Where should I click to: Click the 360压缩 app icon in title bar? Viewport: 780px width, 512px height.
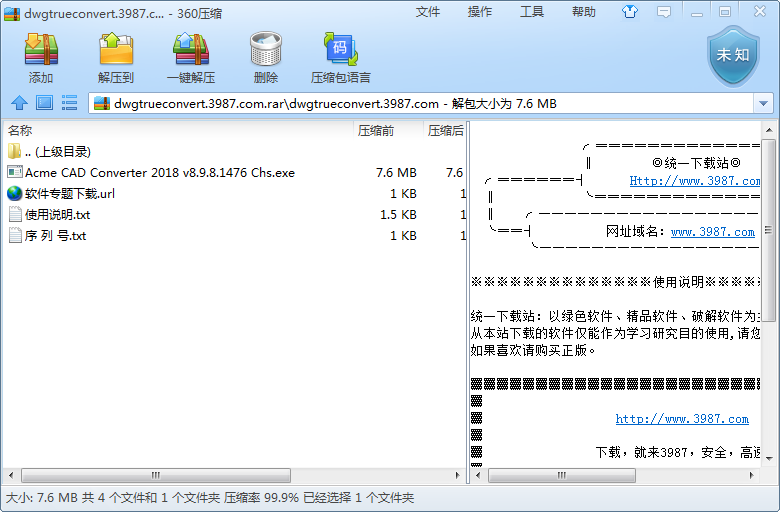(x=12, y=13)
